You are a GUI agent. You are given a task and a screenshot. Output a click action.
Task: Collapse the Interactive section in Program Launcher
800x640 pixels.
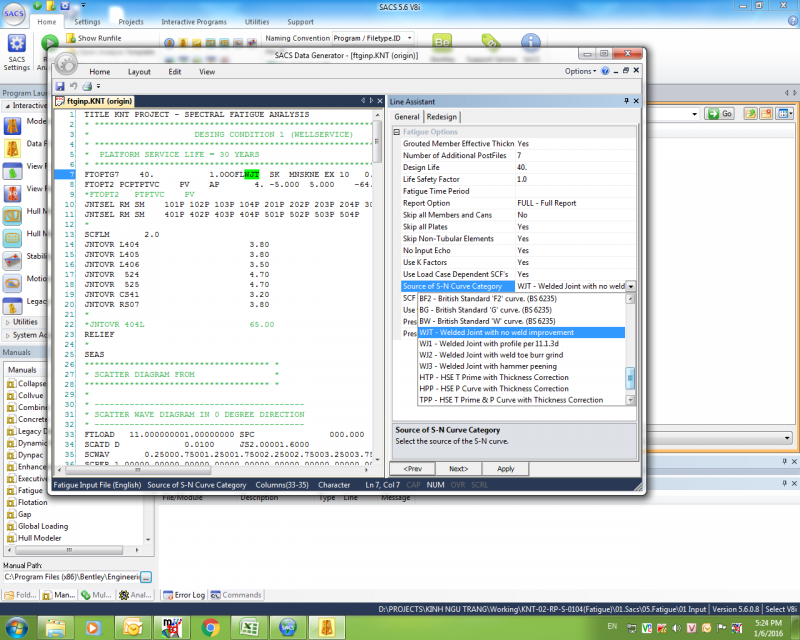(x=8, y=106)
